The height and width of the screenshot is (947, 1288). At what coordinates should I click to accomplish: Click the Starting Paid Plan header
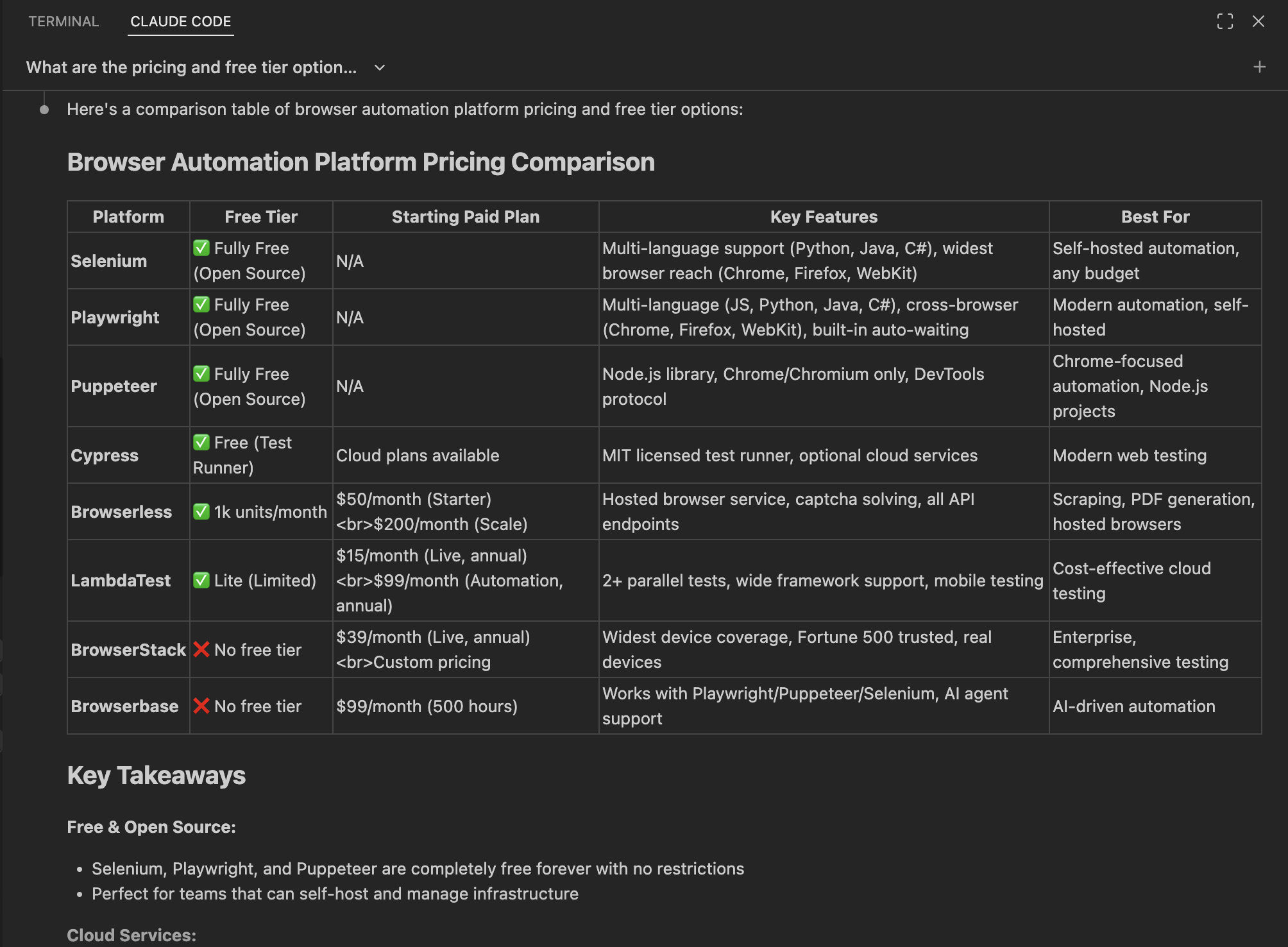465,217
